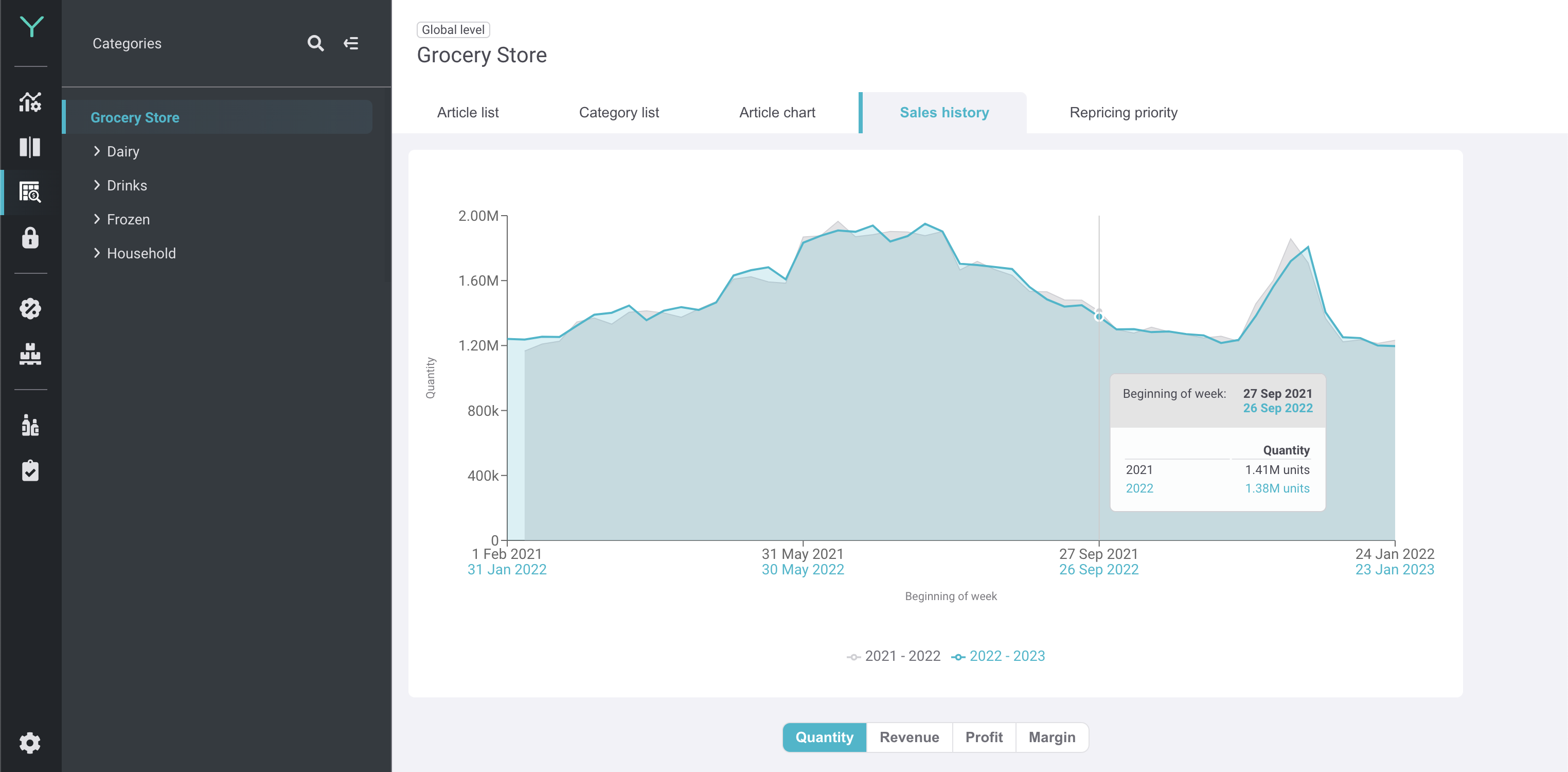
Task: Select the Margin metric button
Action: (x=1052, y=738)
